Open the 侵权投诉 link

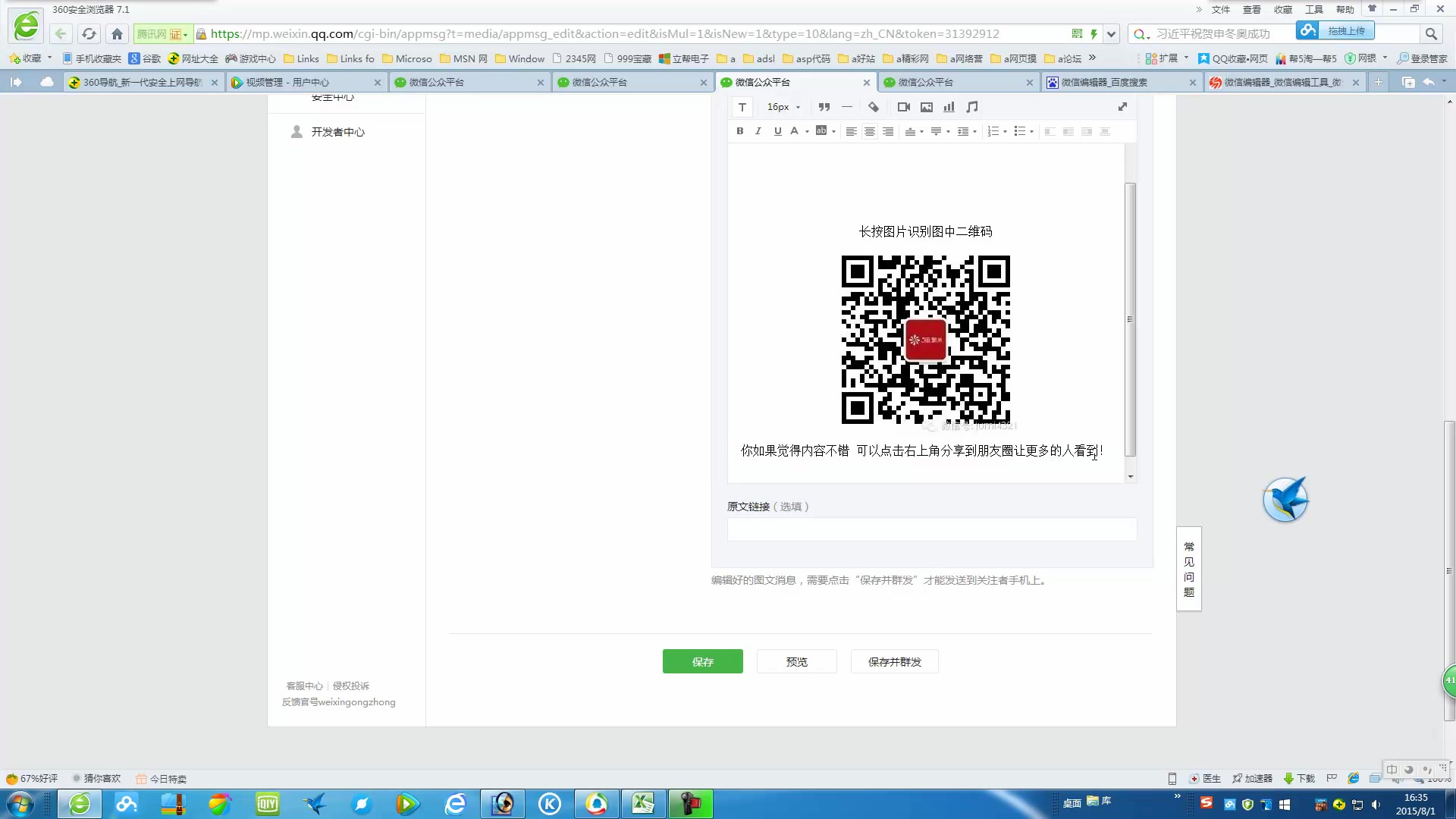[351, 686]
